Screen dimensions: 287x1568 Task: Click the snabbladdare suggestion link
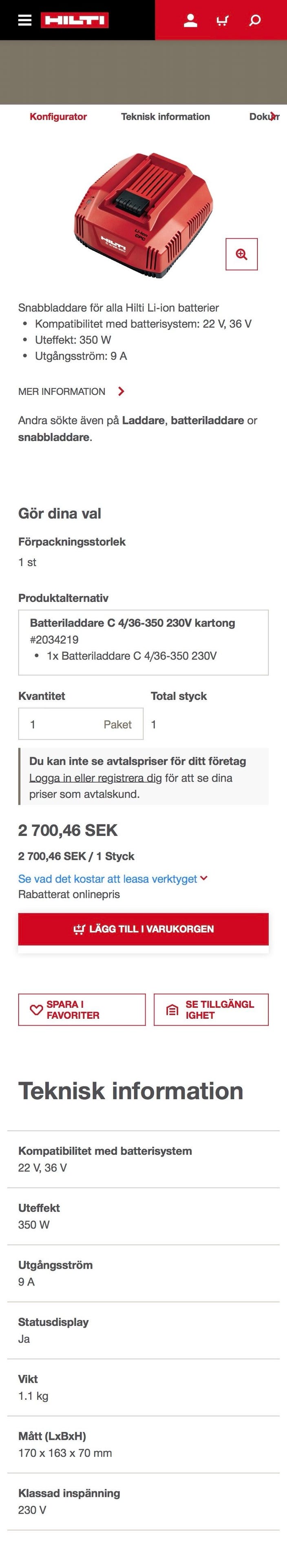(x=53, y=436)
